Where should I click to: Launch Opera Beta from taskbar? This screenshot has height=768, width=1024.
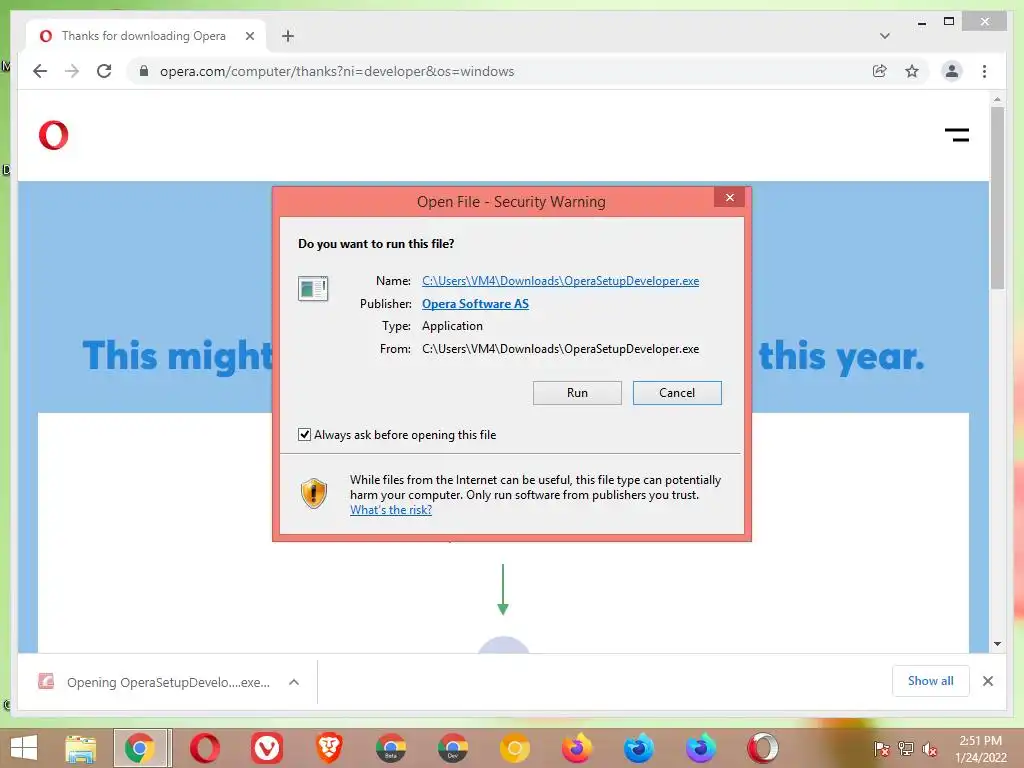point(762,748)
